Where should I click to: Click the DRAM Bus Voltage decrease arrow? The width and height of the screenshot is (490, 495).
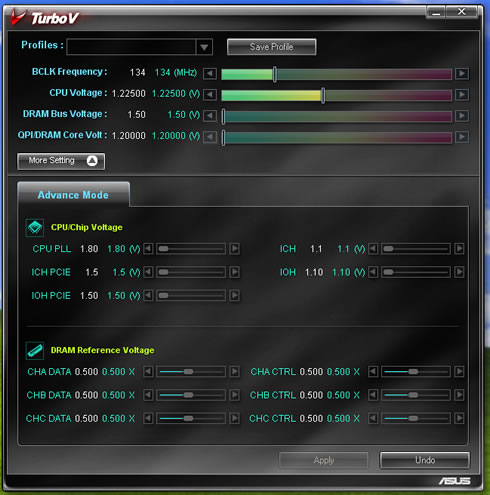[x=210, y=116]
